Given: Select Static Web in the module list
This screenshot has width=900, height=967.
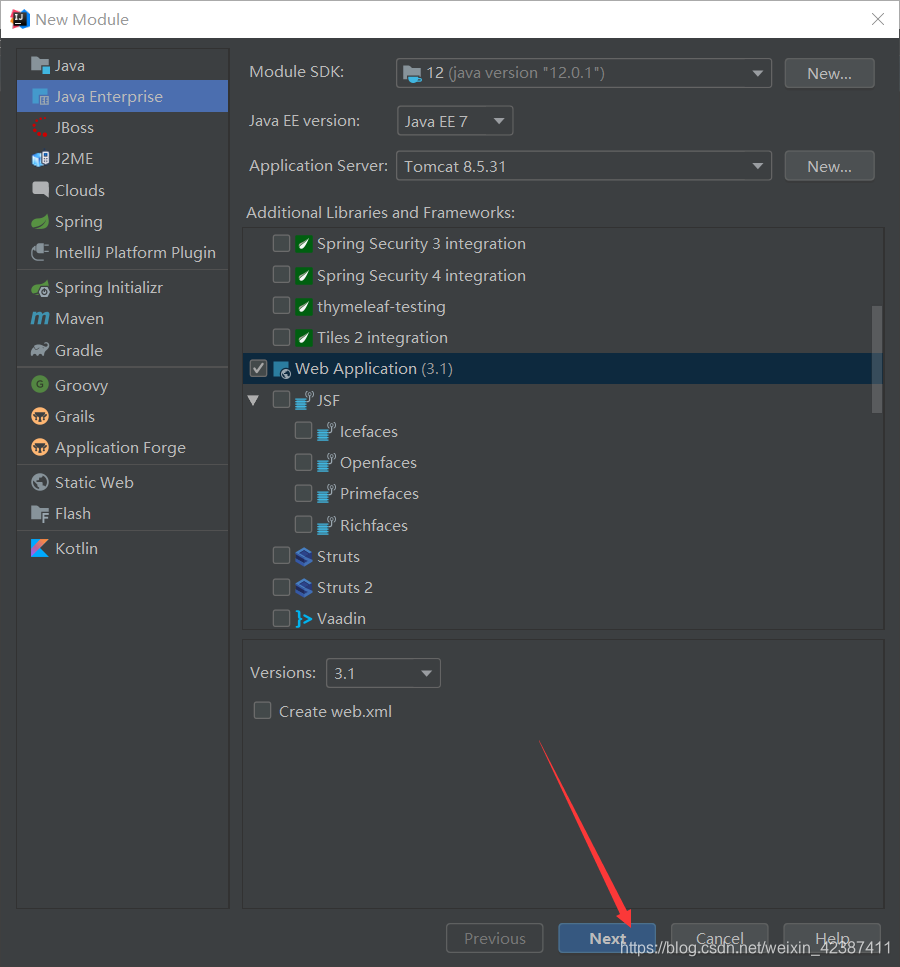Looking at the screenshot, I should pyautogui.click(x=123, y=482).
